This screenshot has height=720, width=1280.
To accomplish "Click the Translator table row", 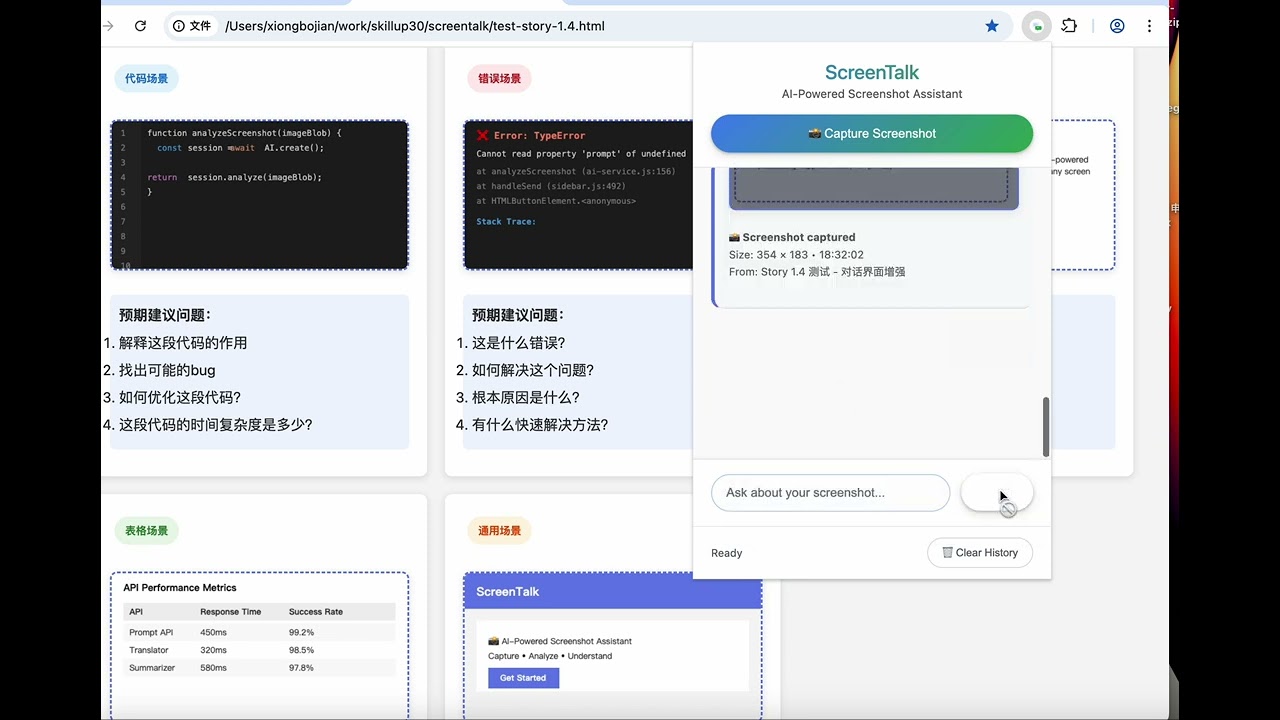I will pyautogui.click(x=259, y=650).
